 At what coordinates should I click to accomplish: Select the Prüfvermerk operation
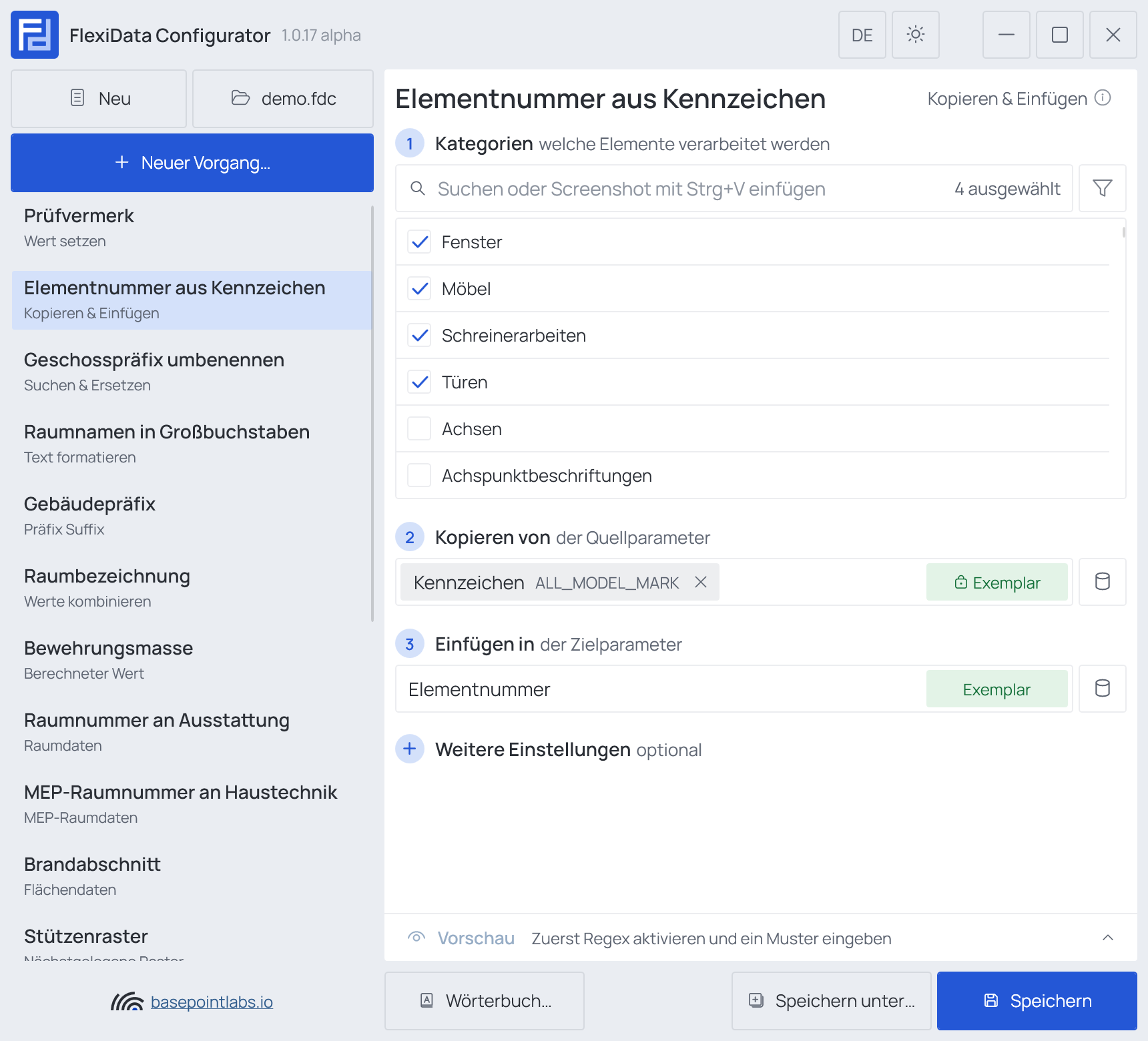192,228
